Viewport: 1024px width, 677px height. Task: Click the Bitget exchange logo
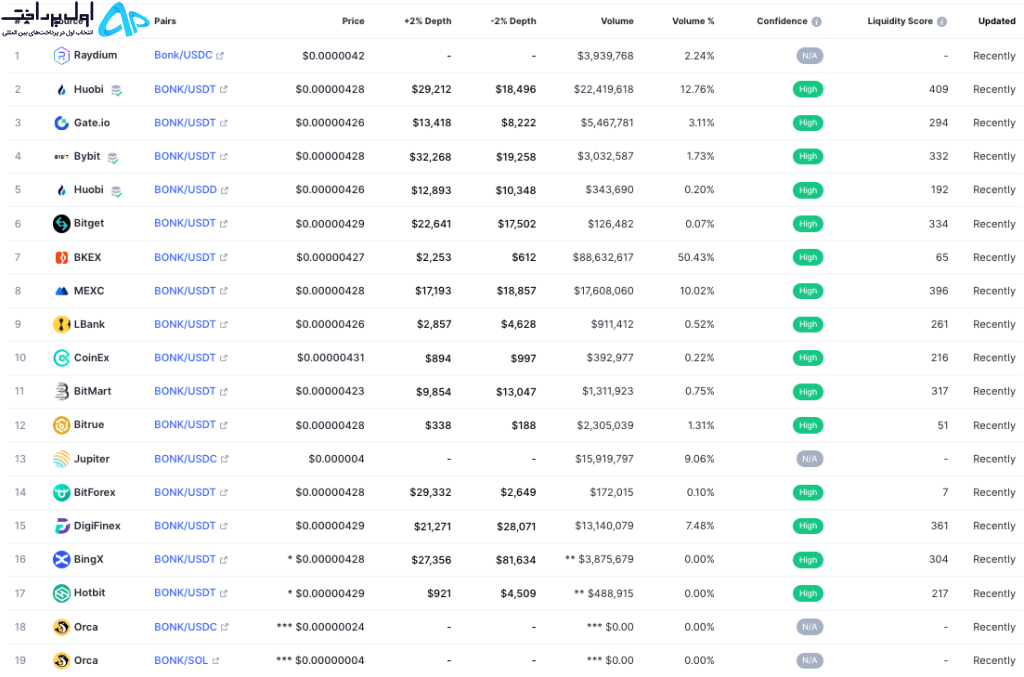61,223
